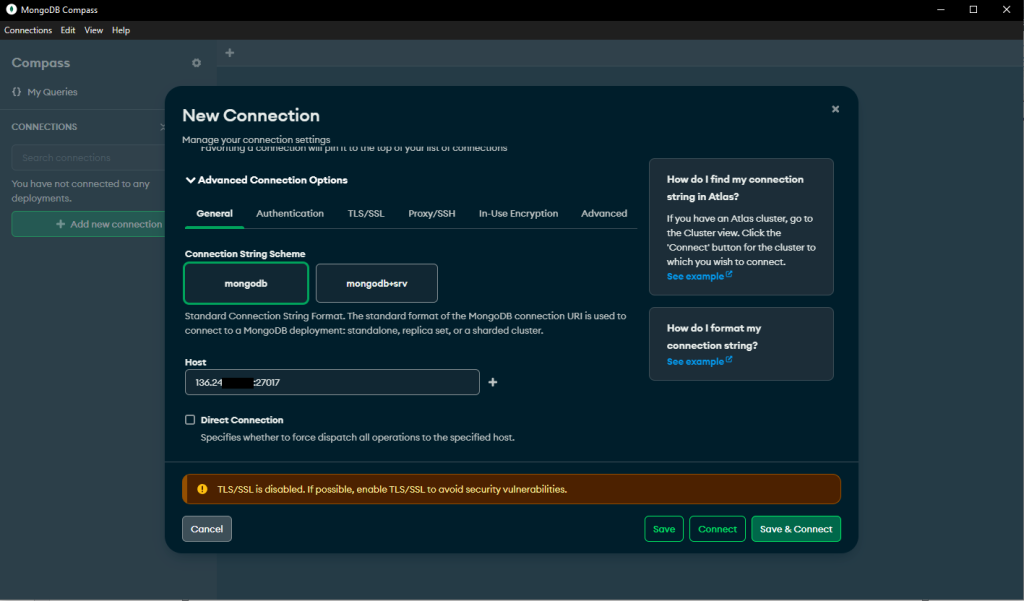The height and width of the screenshot is (601, 1024).
Task: Maximize the MongoDB Compass window
Action: tap(973, 10)
